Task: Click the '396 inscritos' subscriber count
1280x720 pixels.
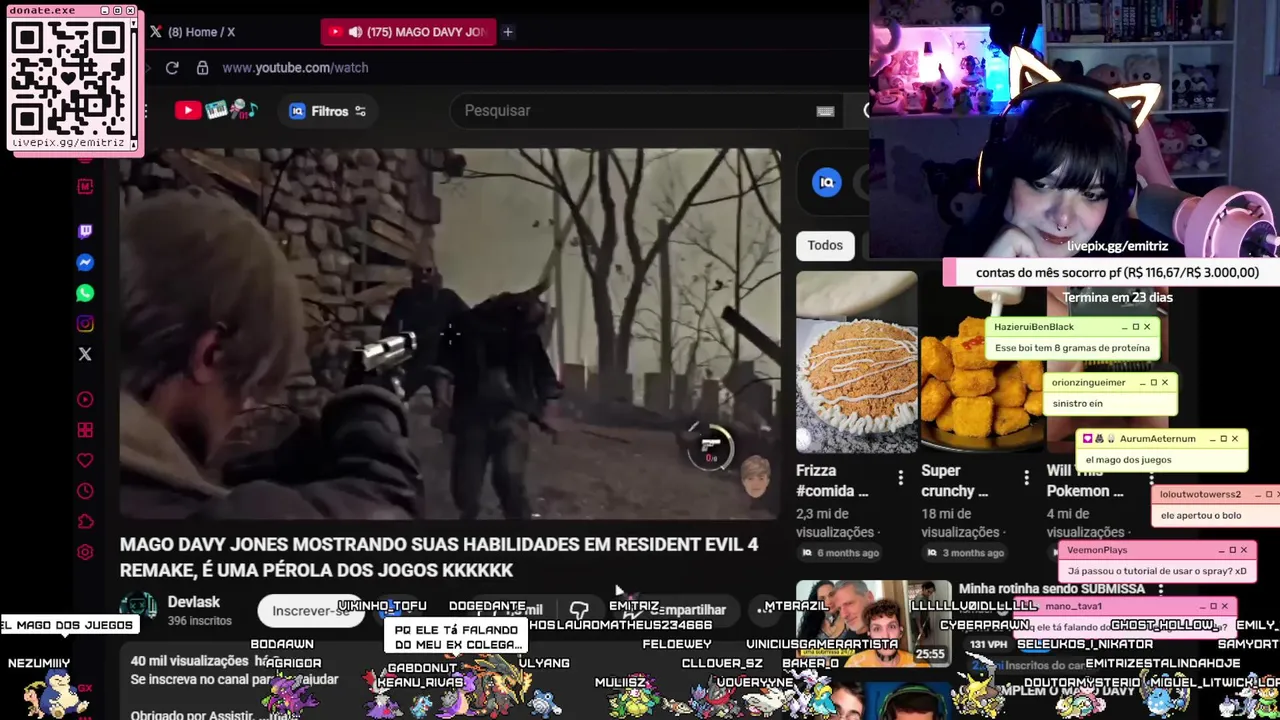Action: (199, 621)
